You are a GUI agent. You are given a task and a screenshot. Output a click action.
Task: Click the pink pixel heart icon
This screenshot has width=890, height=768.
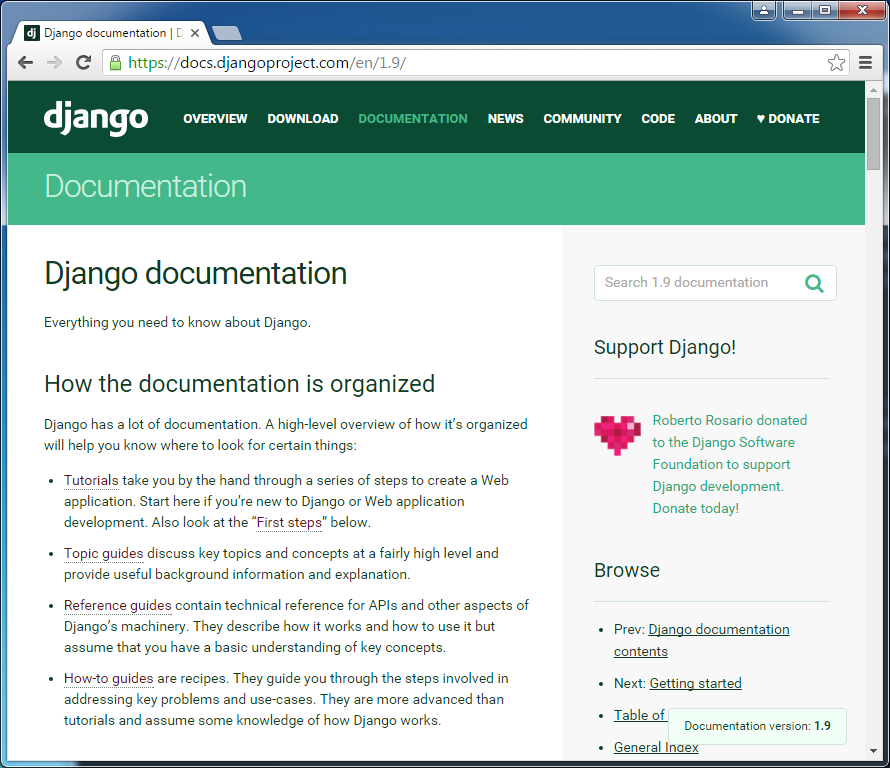pos(617,435)
